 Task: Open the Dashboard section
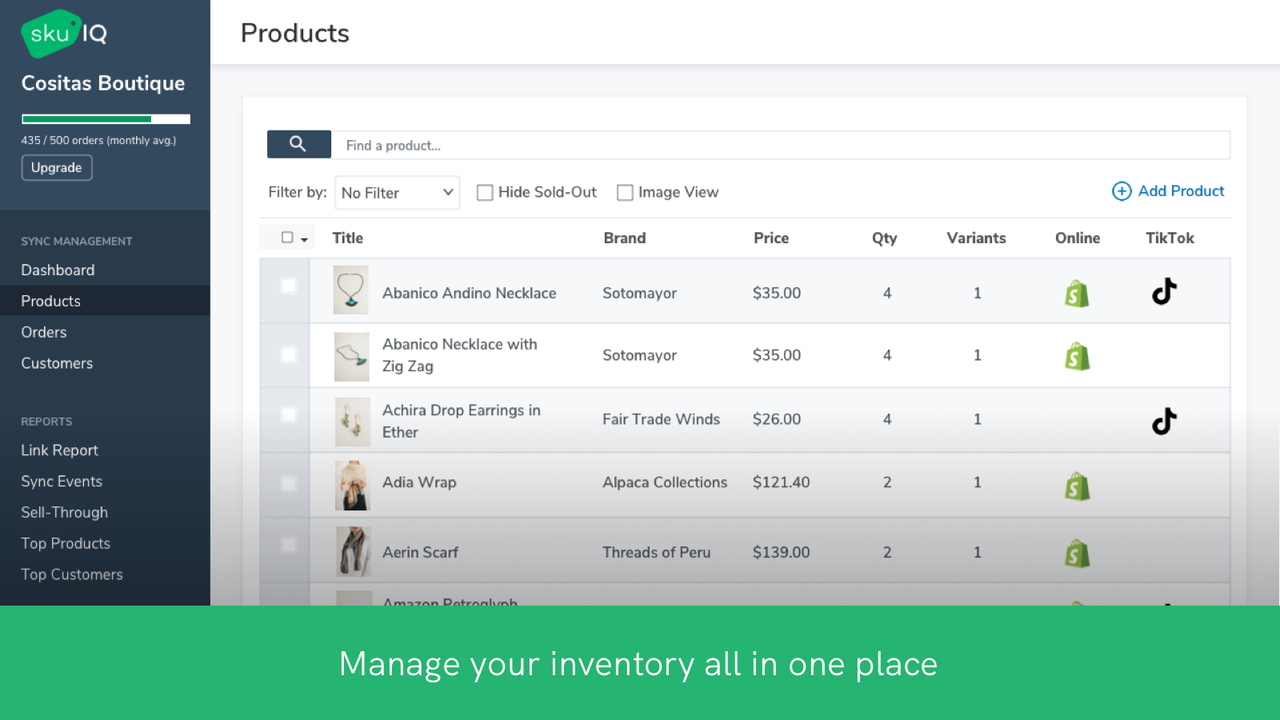(x=57, y=269)
